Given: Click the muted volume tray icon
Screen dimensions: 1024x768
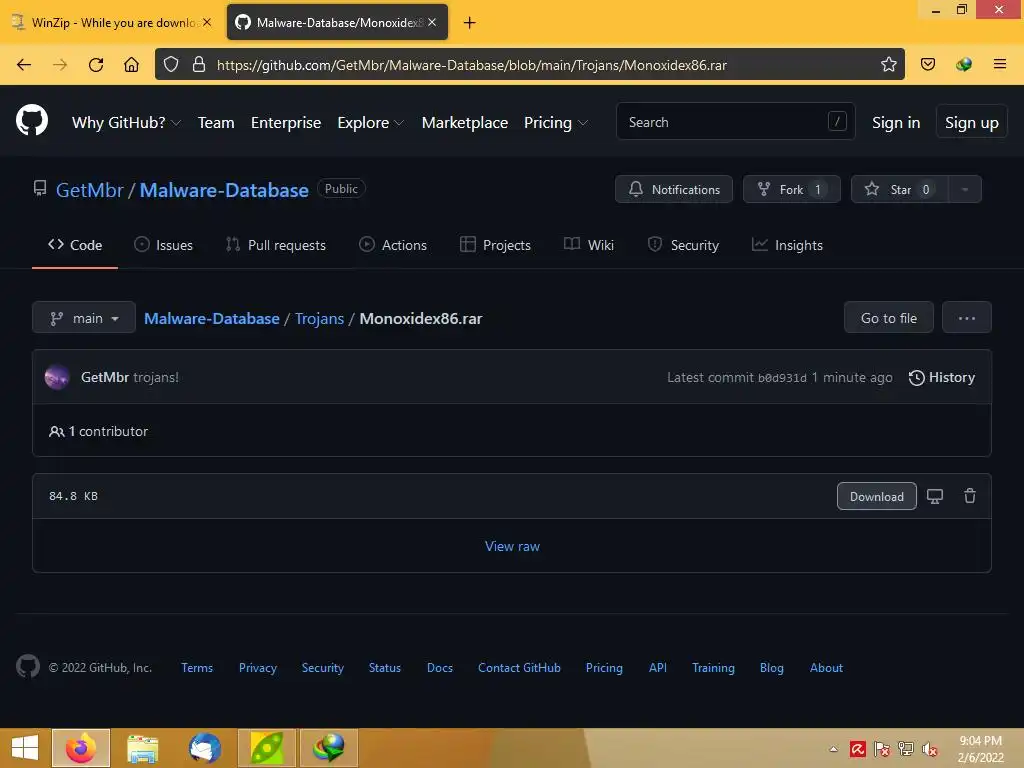Looking at the screenshot, I should (929, 749).
